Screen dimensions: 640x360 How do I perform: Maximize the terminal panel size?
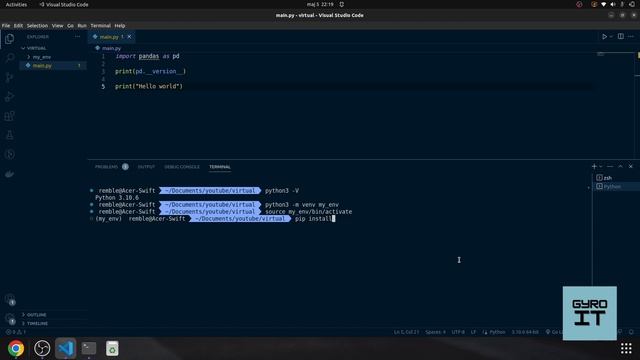pyautogui.click(x=620, y=167)
